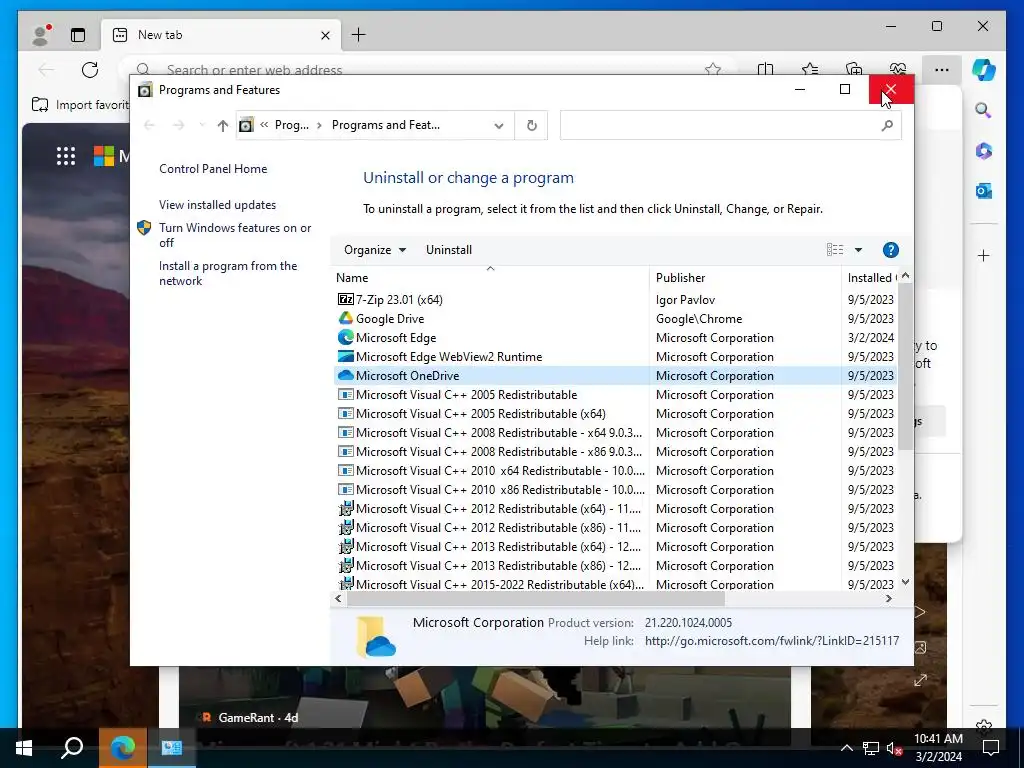Viewport: 1024px width, 768px height.
Task: Open Edge Settings and more menu
Action: pyautogui.click(x=941, y=69)
